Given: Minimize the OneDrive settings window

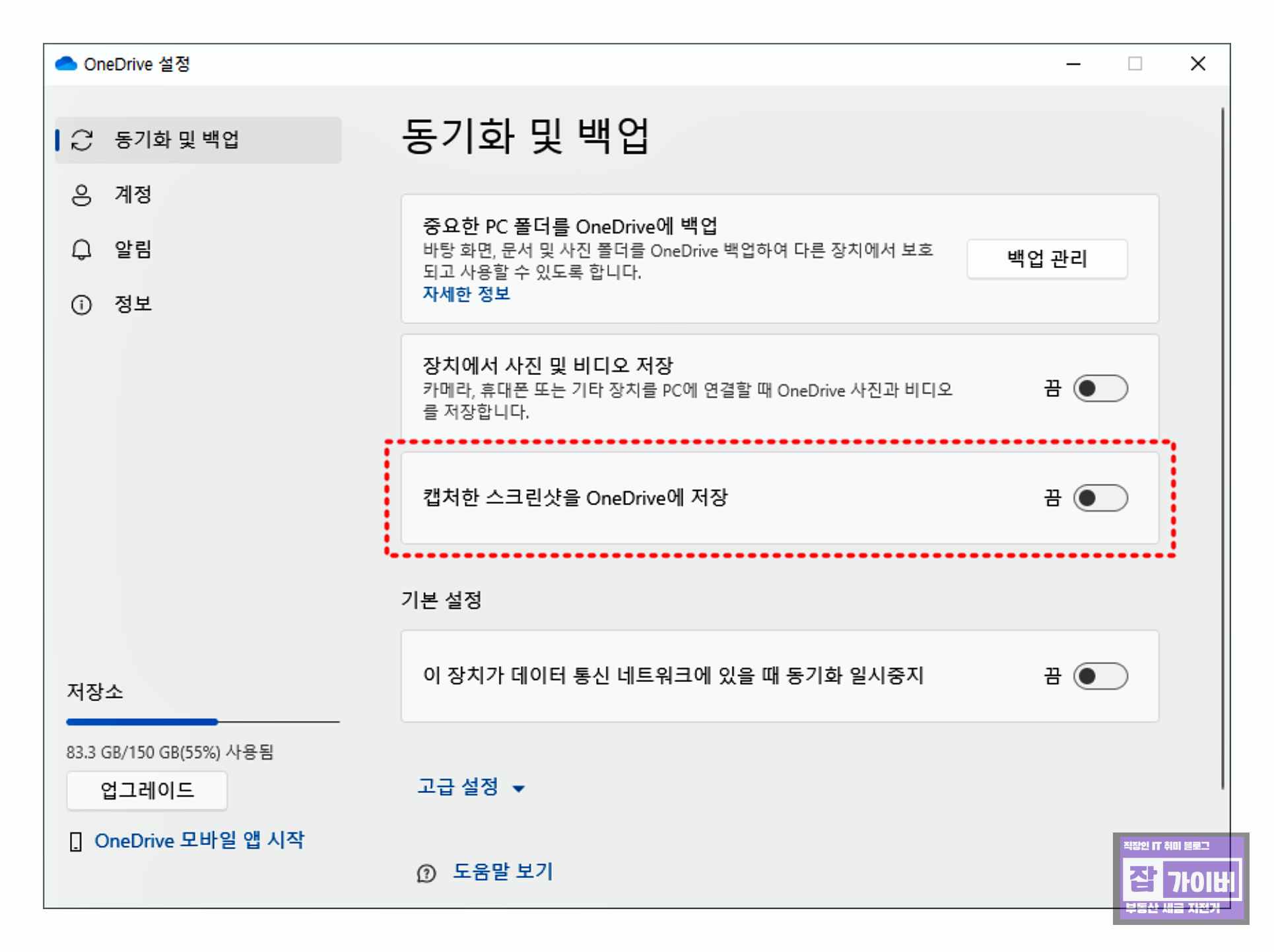Looking at the screenshot, I should [x=1073, y=64].
